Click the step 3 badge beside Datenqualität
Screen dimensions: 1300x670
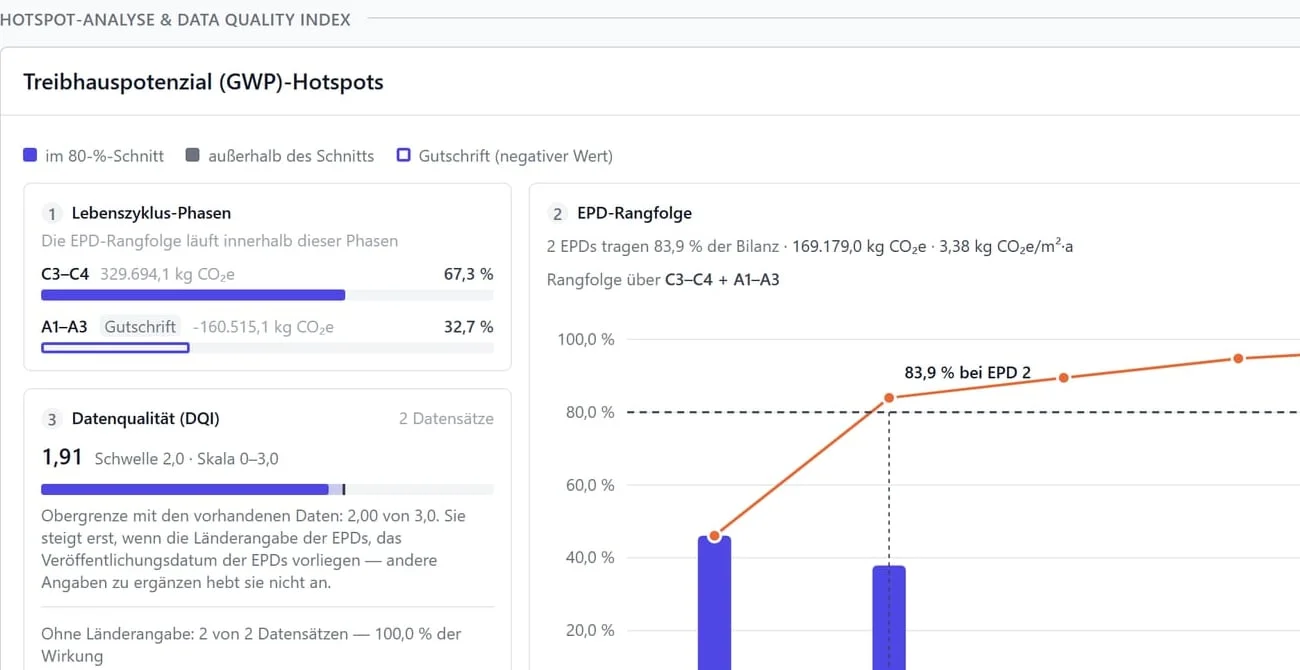[52, 419]
